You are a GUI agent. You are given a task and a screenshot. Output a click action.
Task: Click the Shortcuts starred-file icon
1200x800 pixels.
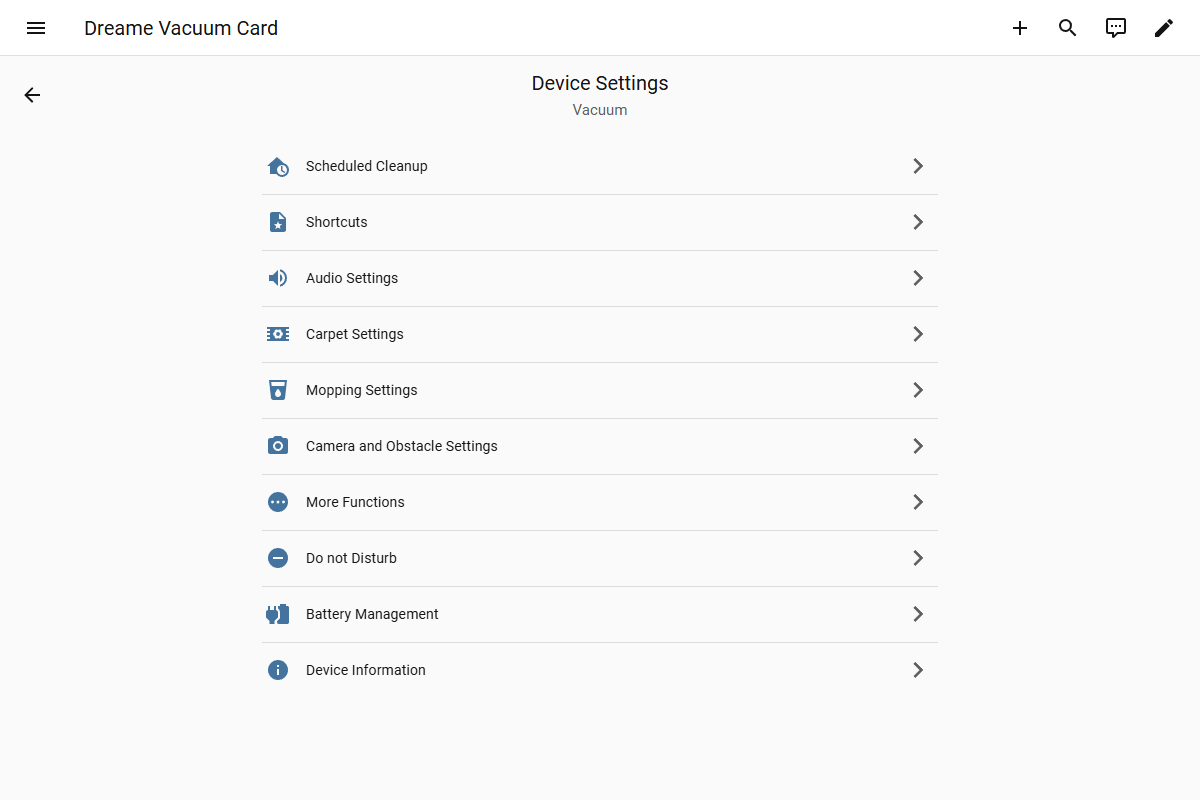(x=278, y=222)
